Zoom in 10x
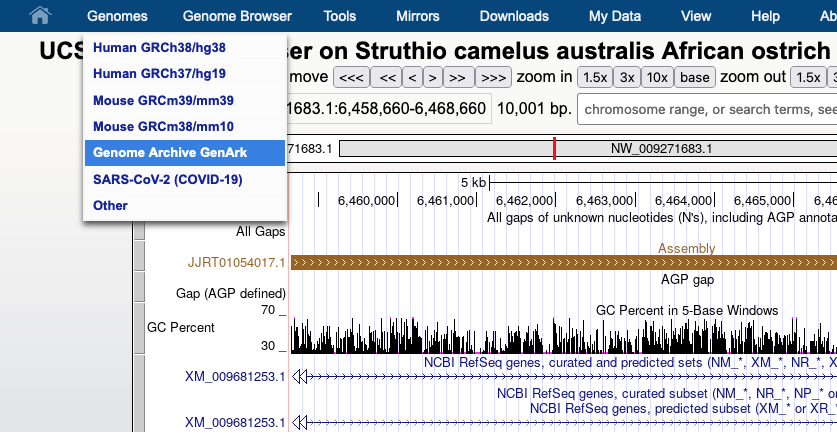 click(657, 77)
